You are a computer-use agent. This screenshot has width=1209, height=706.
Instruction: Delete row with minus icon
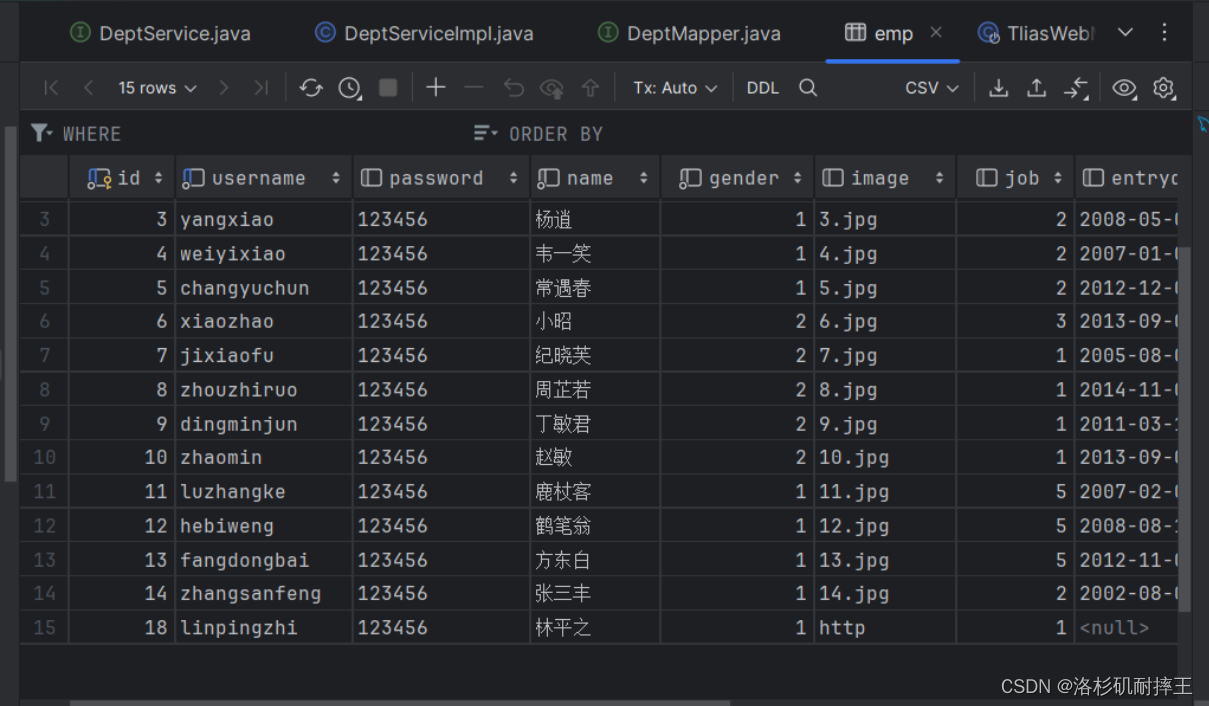(x=474, y=88)
